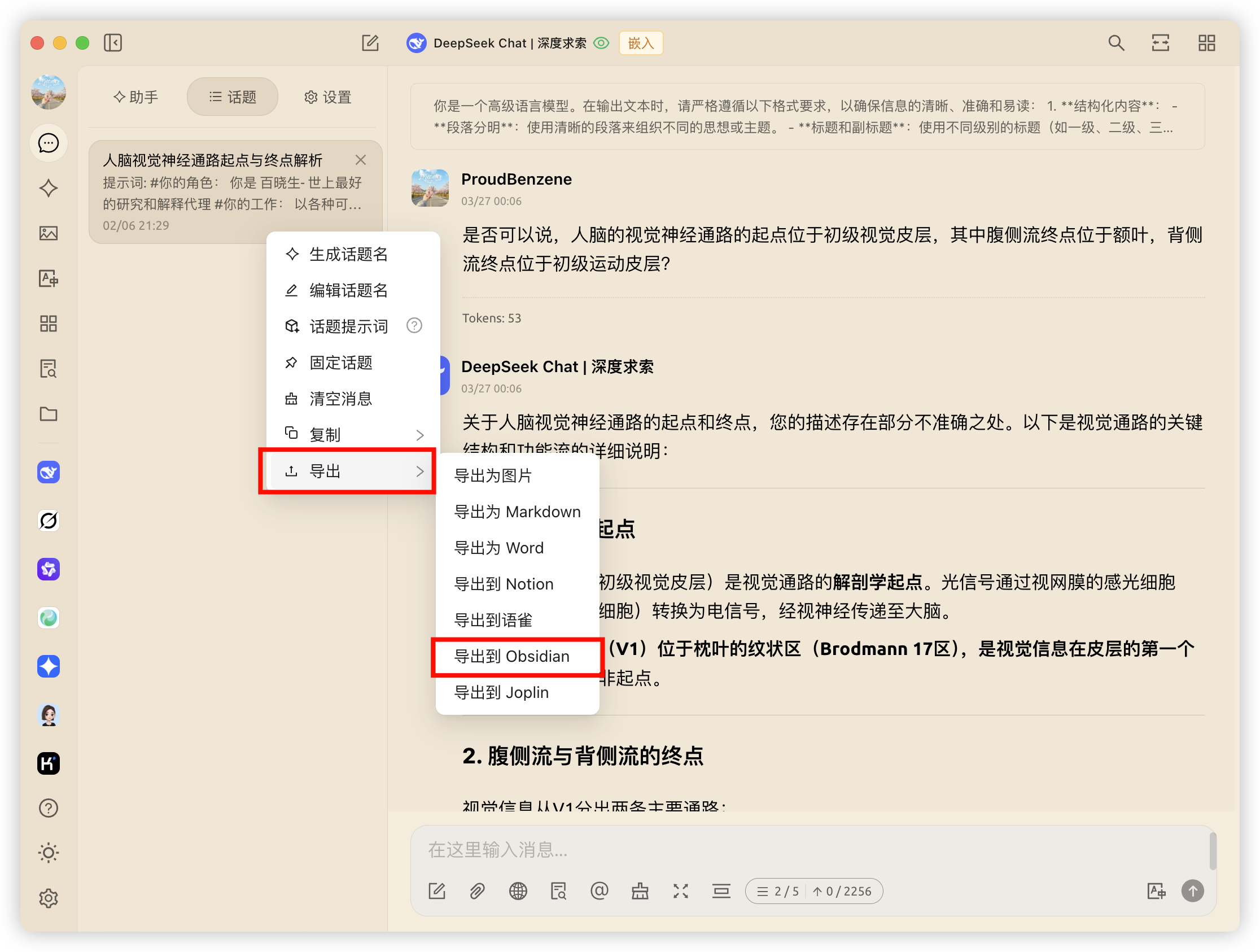Click the input box scrollbar
Viewport: 1260px width, 952px height.
(1212, 850)
